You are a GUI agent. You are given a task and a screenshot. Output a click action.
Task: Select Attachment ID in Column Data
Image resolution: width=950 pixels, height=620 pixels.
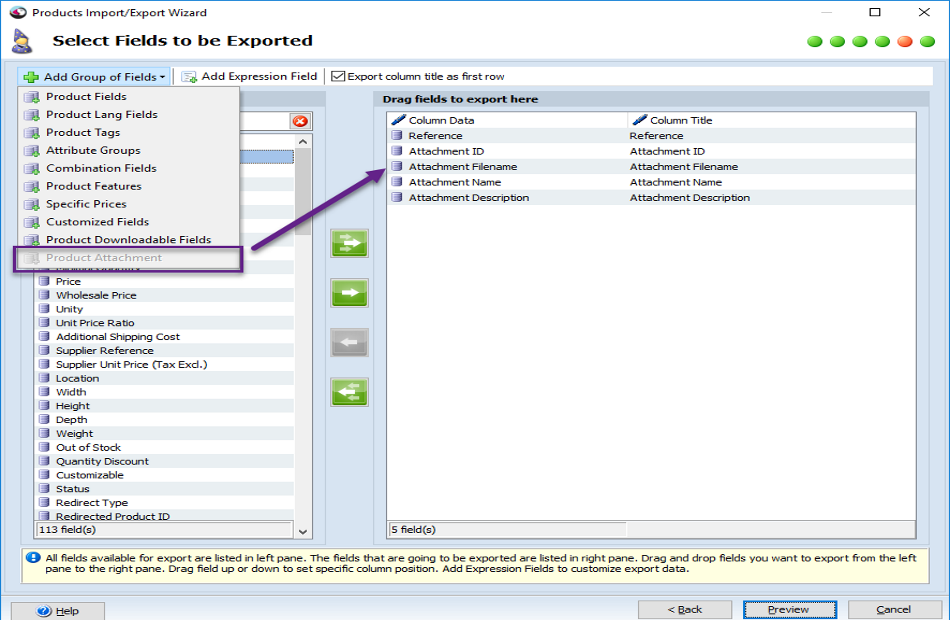click(x=446, y=152)
